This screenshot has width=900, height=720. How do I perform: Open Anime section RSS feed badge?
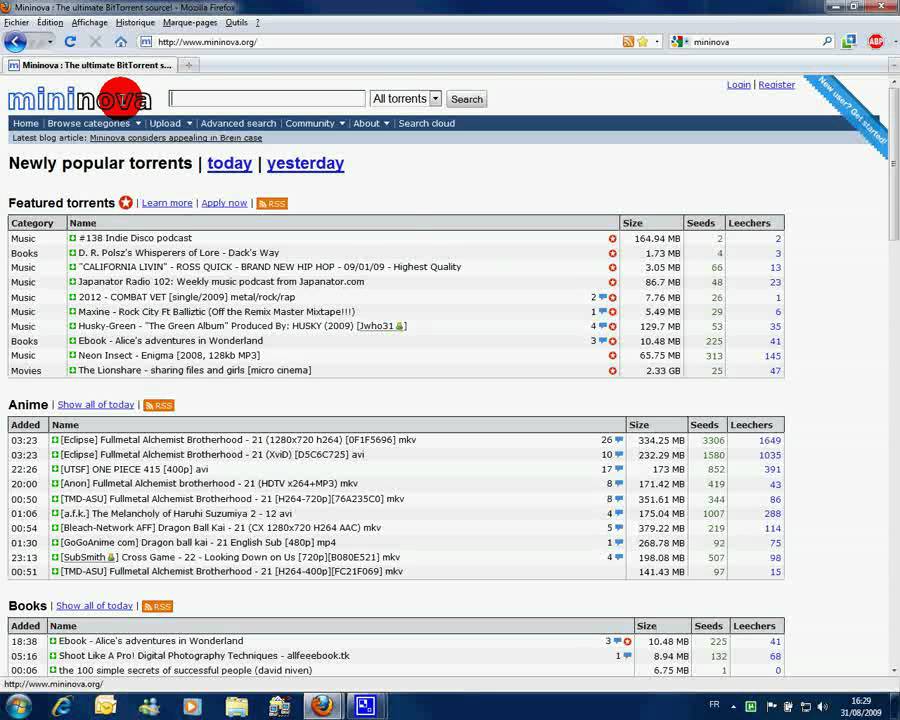tap(159, 405)
